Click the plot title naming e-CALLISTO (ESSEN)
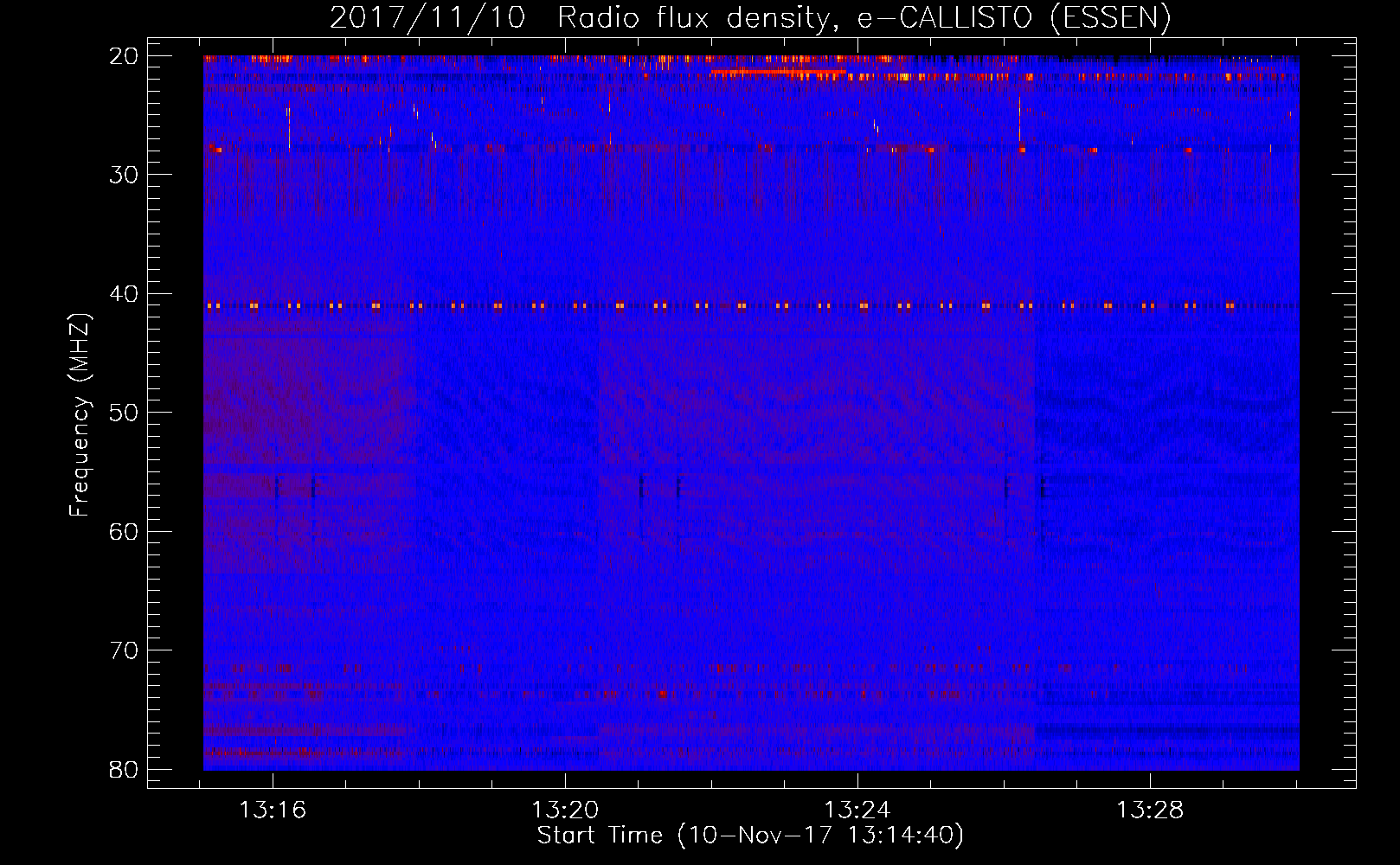Viewport: 1400px width, 865px height. point(750,17)
